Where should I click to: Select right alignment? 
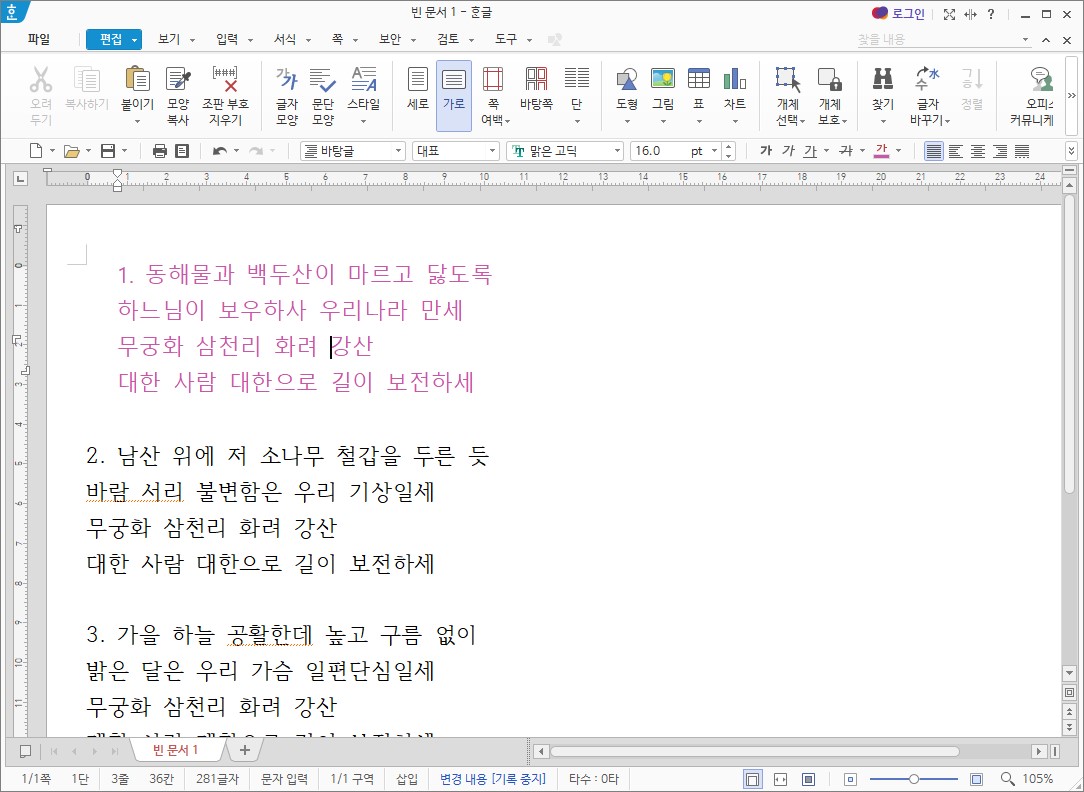(1000, 151)
